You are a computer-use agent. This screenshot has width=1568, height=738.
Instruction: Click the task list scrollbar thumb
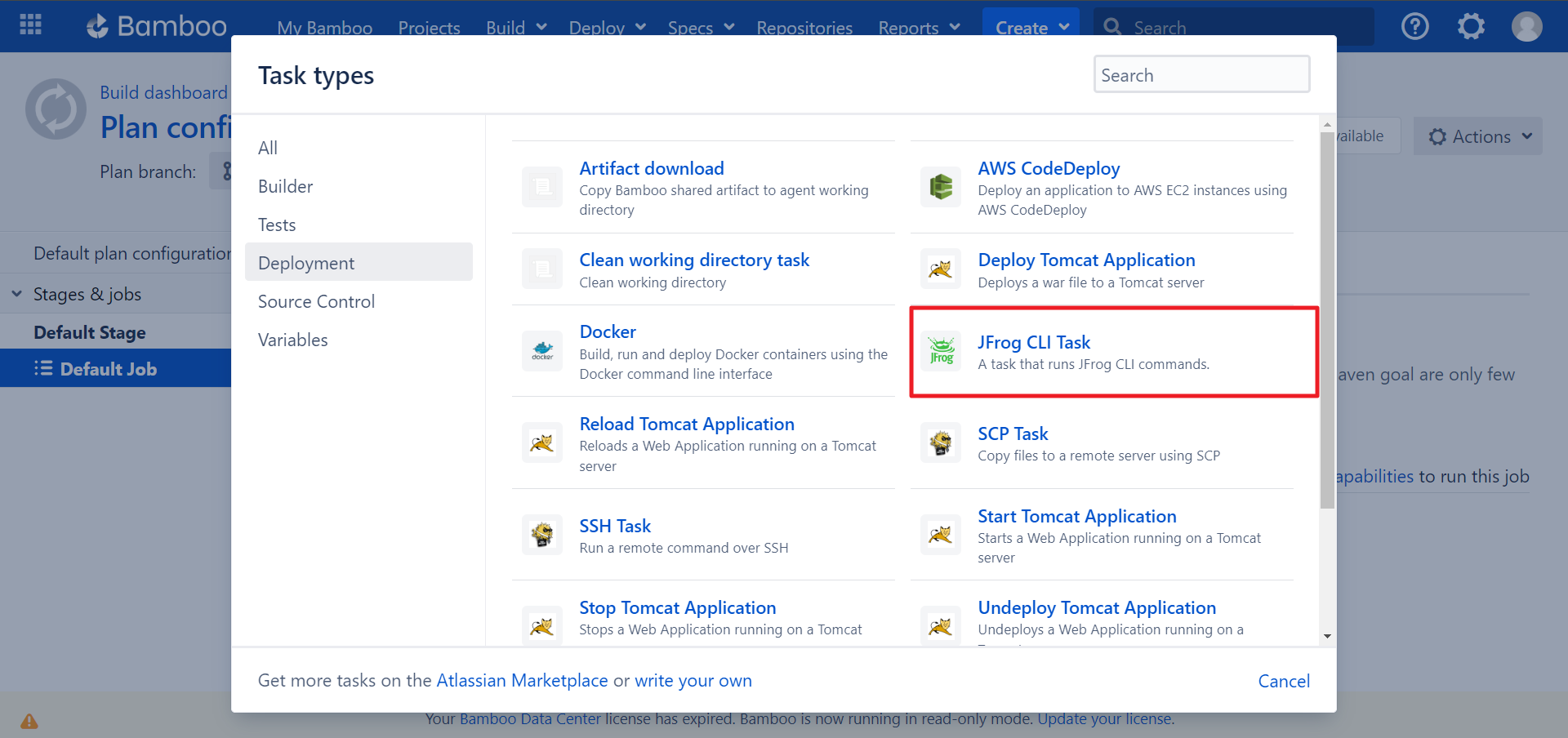tap(1327, 318)
